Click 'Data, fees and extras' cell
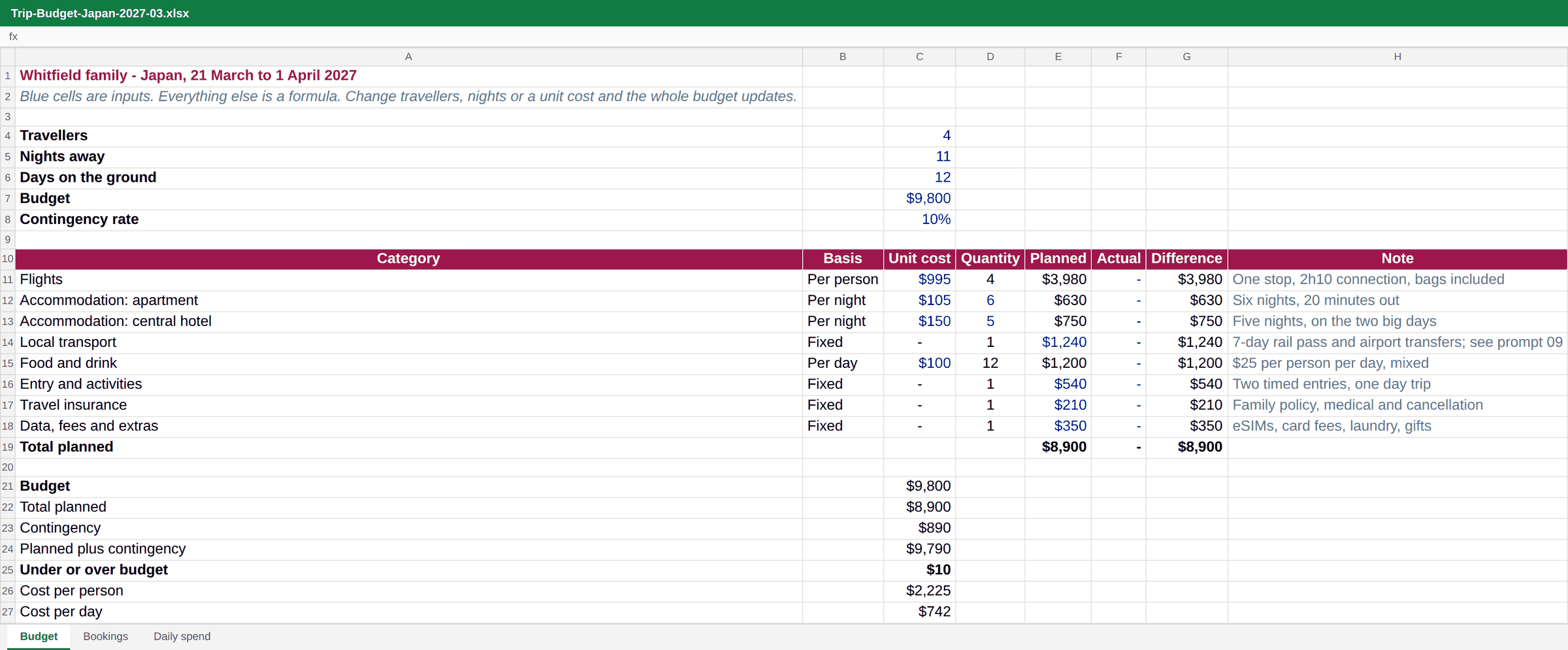Screen dimensions: 1568x650 click(x=408, y=426)
